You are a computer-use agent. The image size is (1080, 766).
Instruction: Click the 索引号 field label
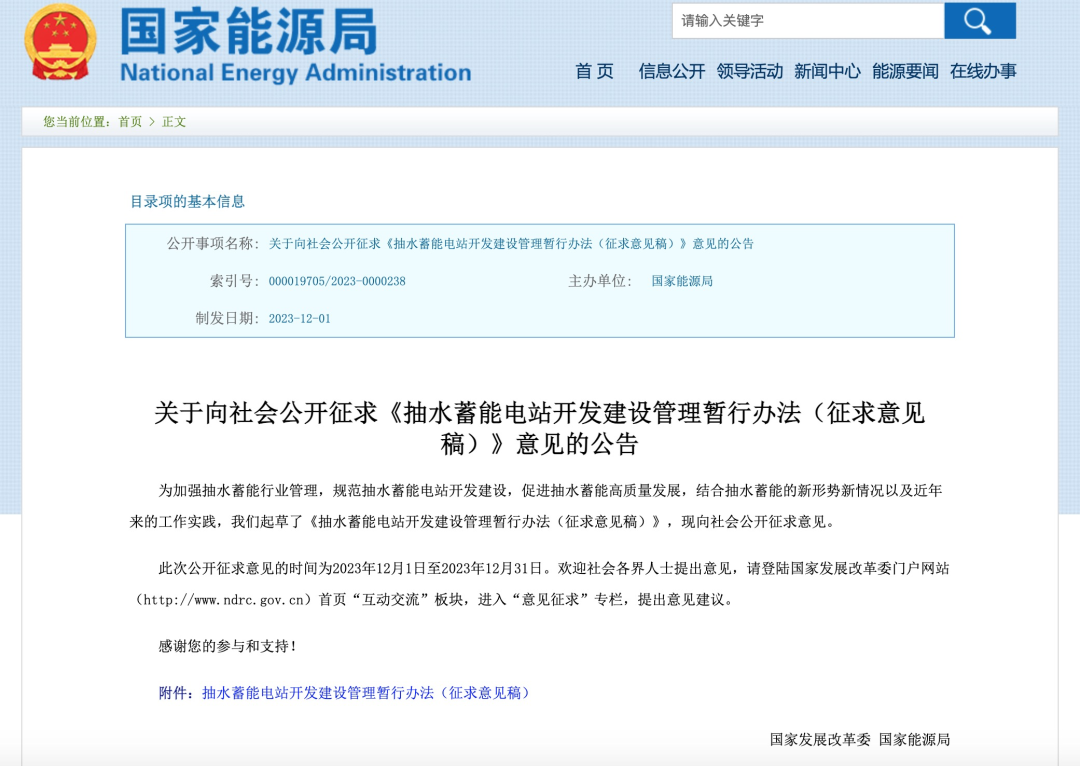[x=235, y=281]
